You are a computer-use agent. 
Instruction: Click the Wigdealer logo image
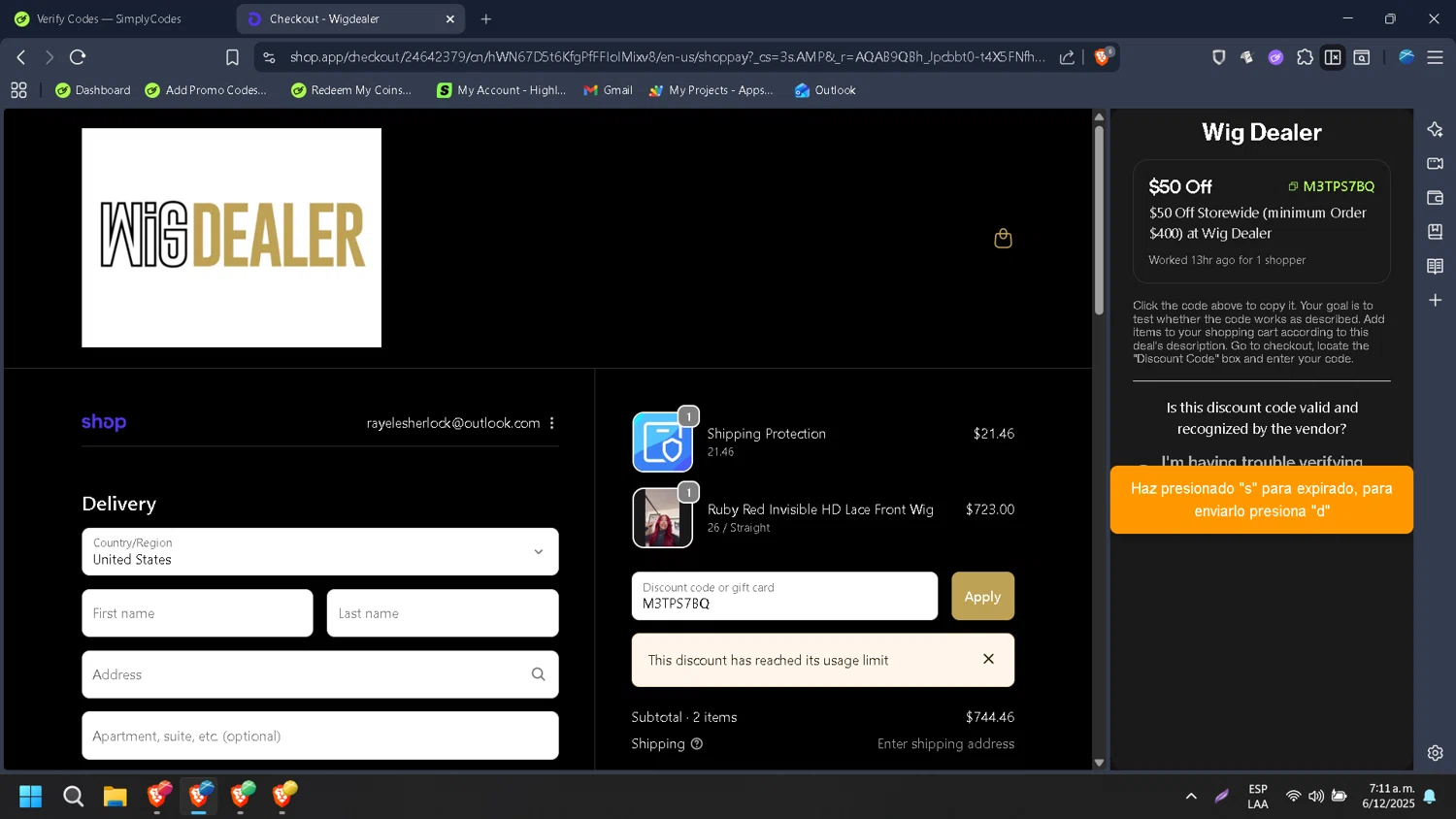[x=231, y=238]
